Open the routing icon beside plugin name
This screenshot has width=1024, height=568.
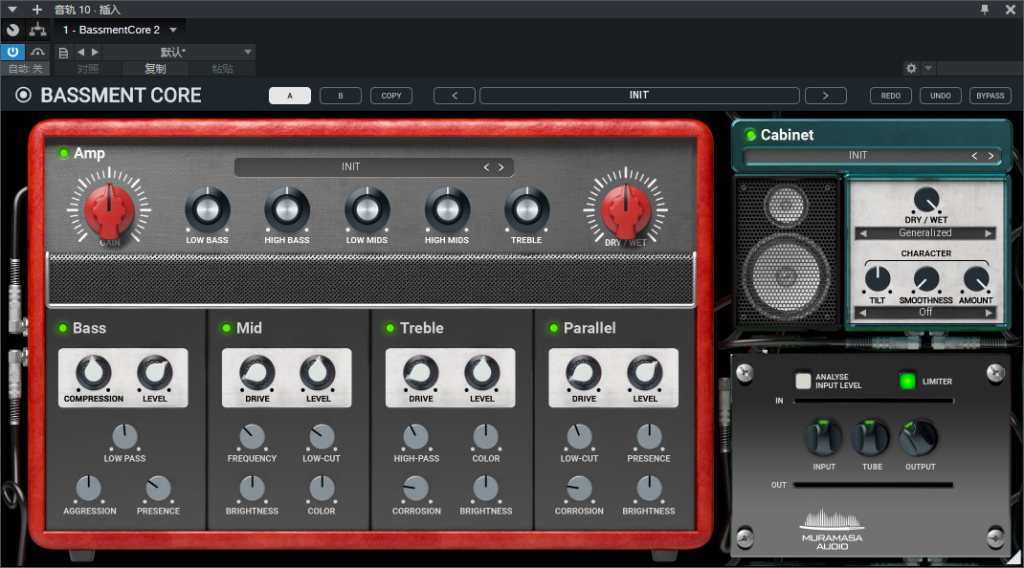38,29
